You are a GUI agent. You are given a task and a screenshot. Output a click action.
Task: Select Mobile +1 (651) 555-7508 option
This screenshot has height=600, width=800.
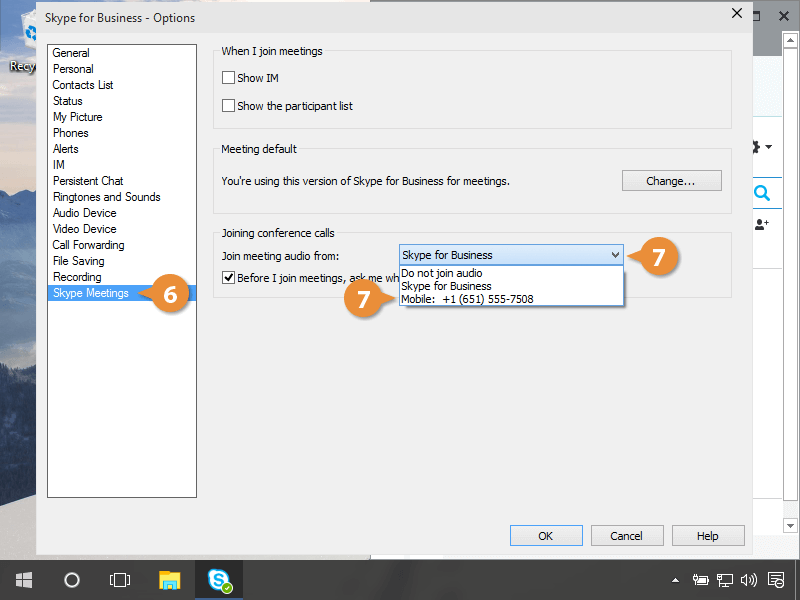pos(467,299)
